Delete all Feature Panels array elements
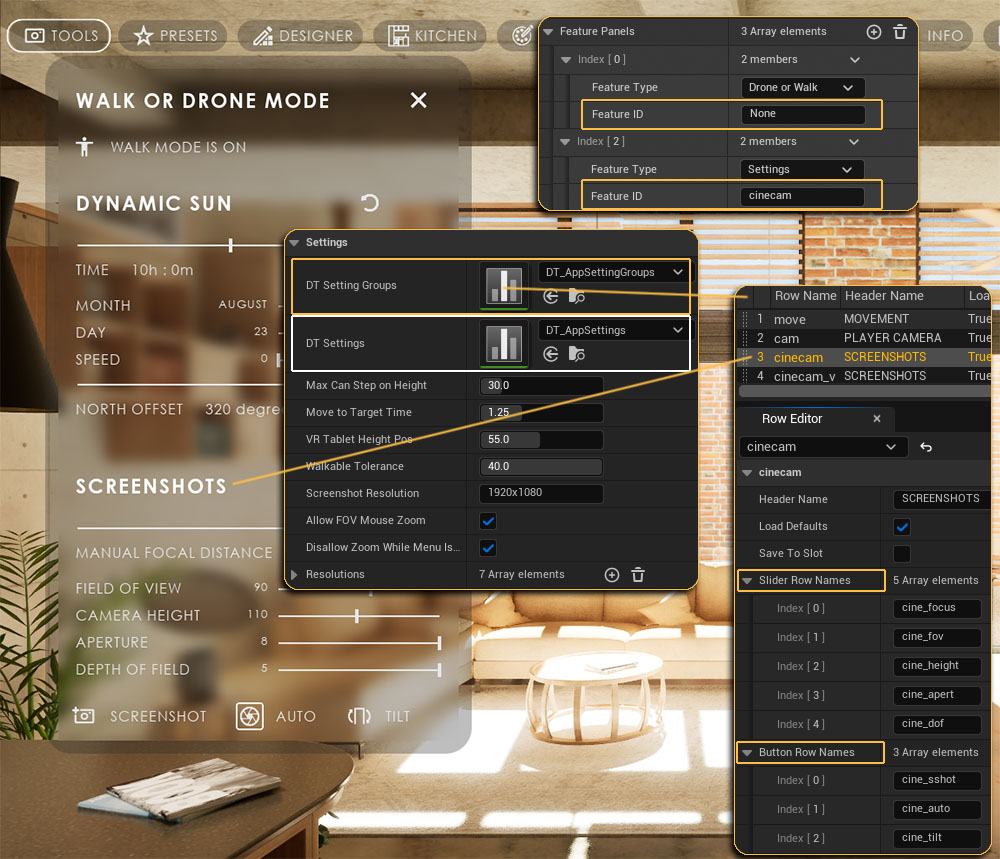 (900, 32)
